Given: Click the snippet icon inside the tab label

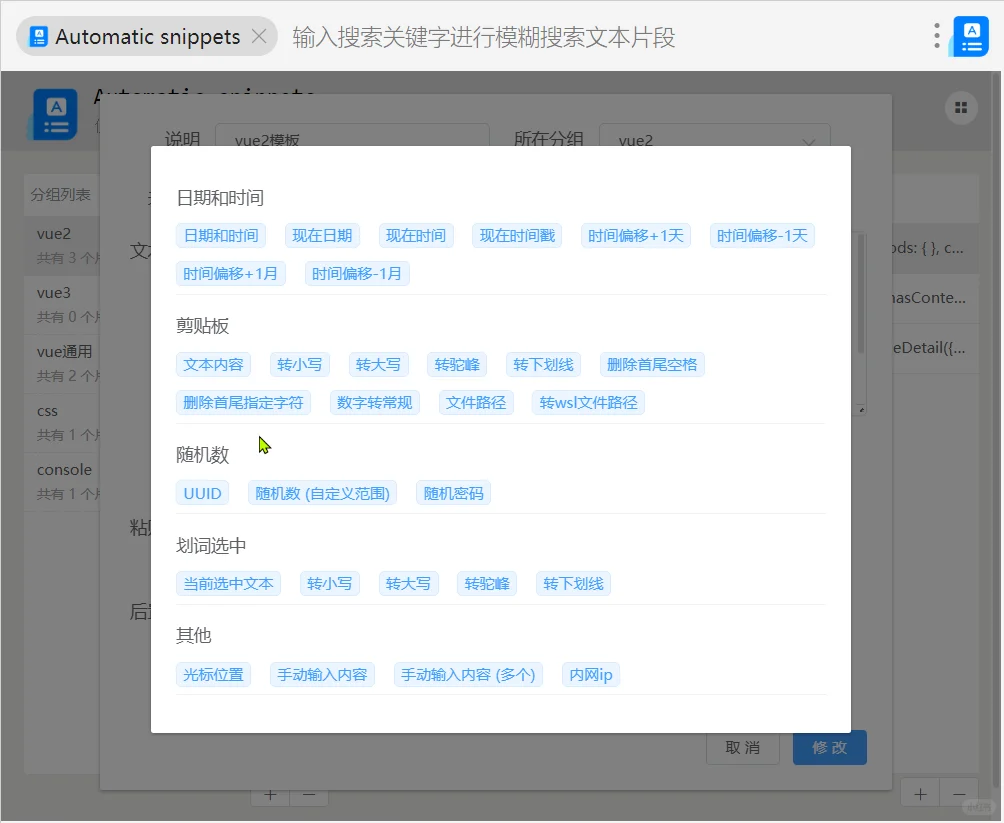Looking at the screenshot, I should (x=38, y=35).
